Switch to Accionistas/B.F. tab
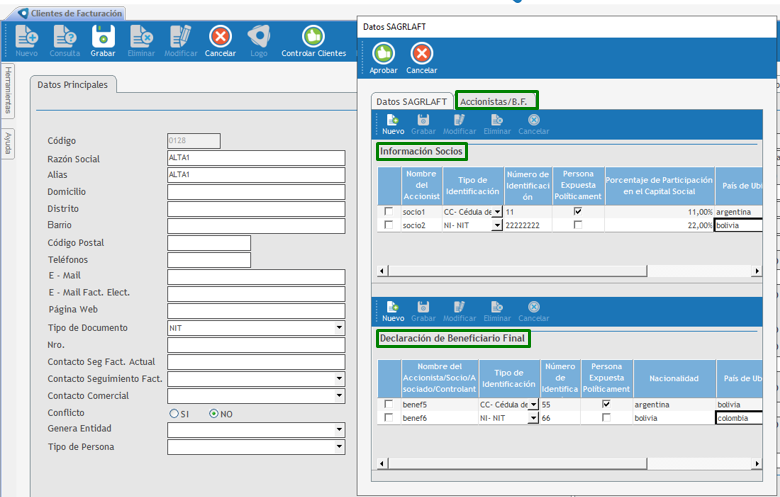The image size is (780, 497). point(496,100)
